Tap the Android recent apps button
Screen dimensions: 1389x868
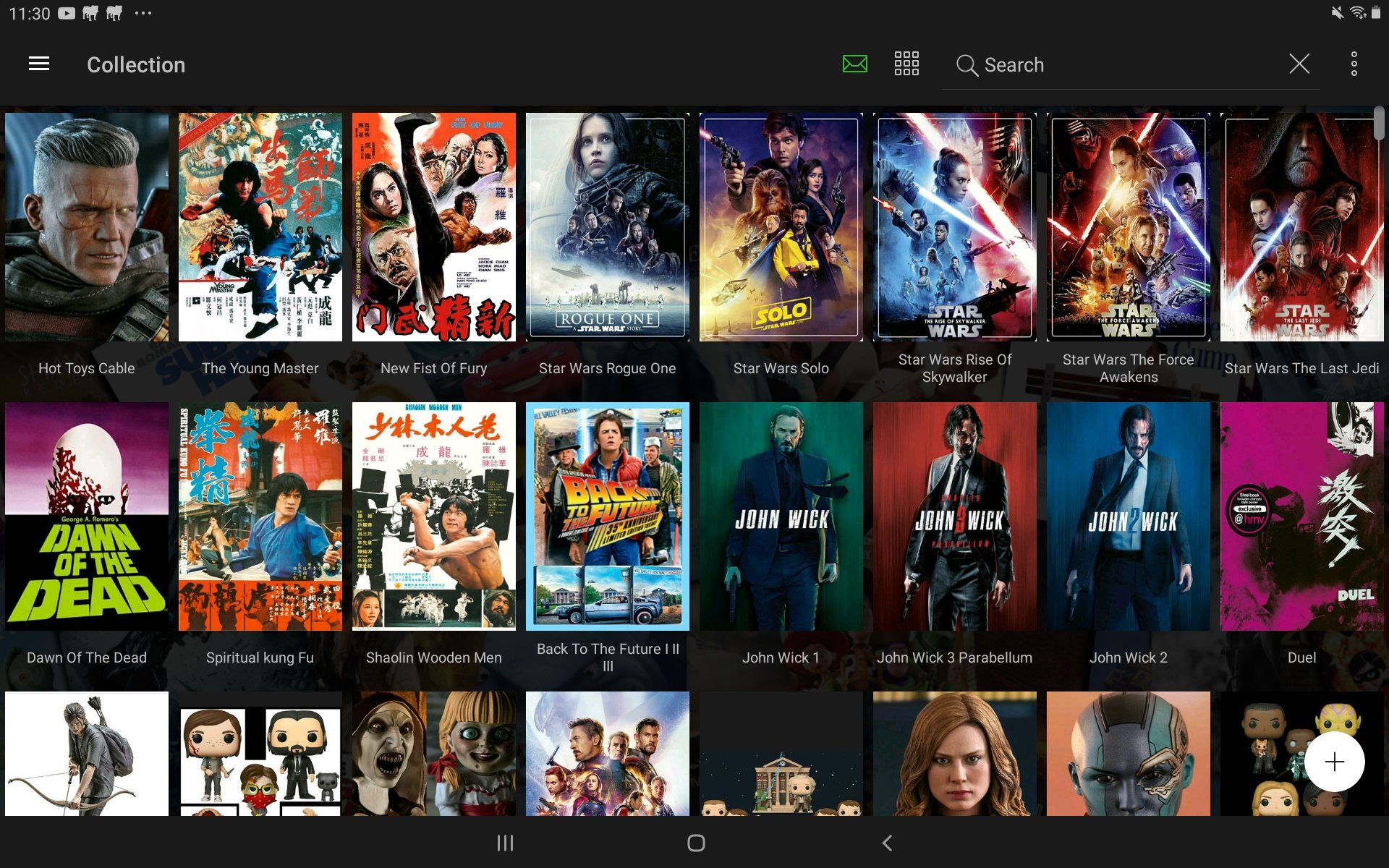pyautogui.click(x=505, y=843)
